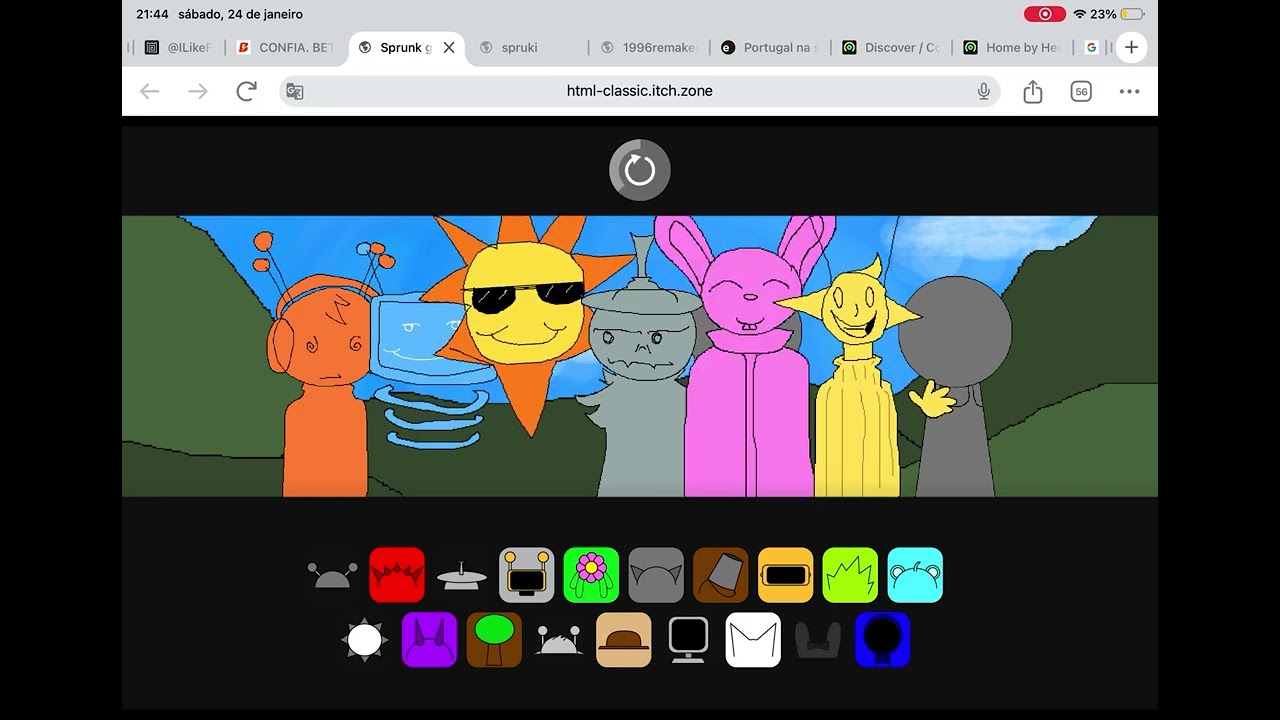Go forward in browser history

198,91
